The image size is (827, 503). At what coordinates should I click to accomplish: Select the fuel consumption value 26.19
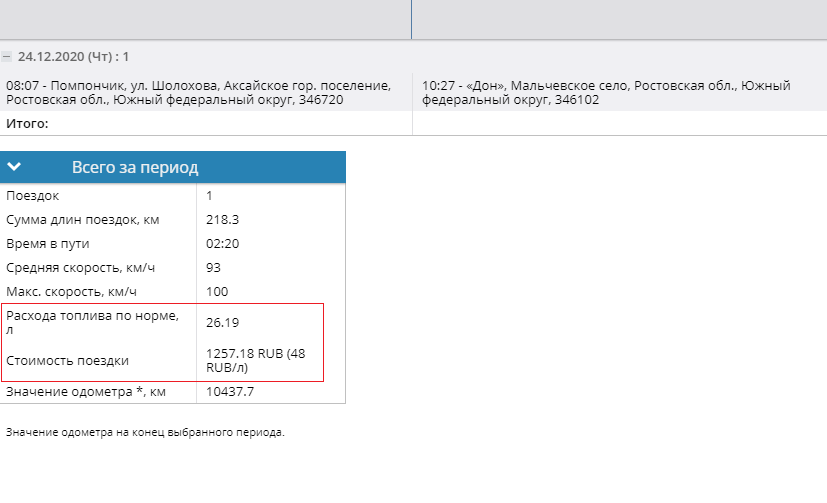223,322
